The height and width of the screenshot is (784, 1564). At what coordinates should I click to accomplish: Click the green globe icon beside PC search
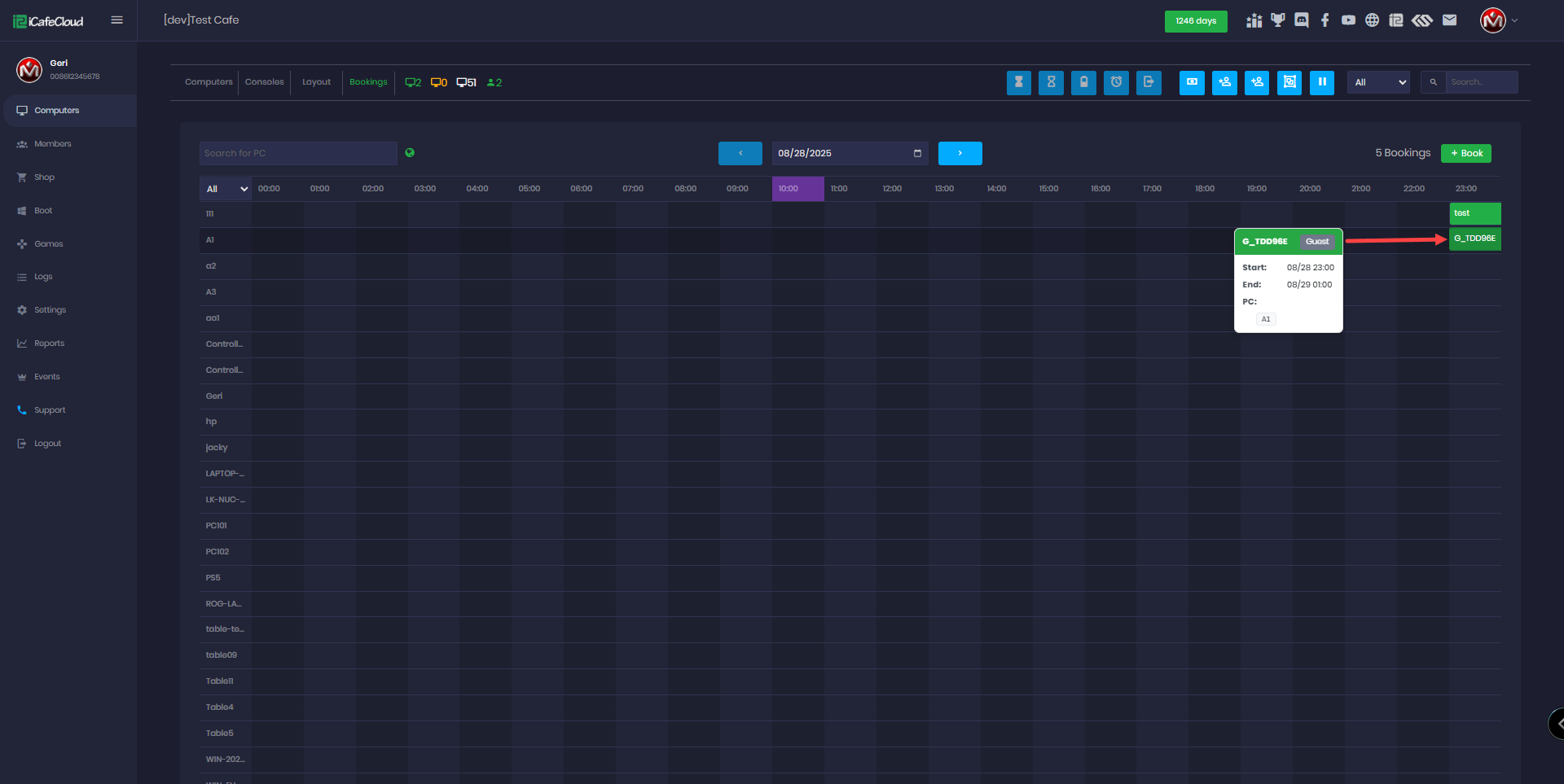(x=410, y=152)
